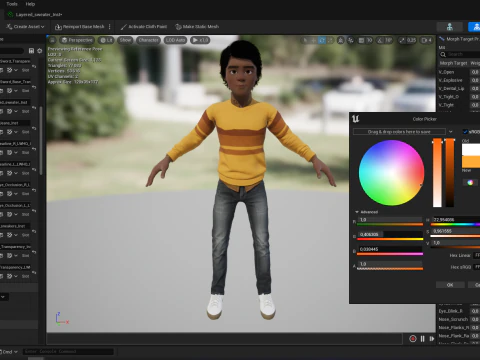
Task: Toggle the sRGB preview checkbox
Action: [465, 132]
